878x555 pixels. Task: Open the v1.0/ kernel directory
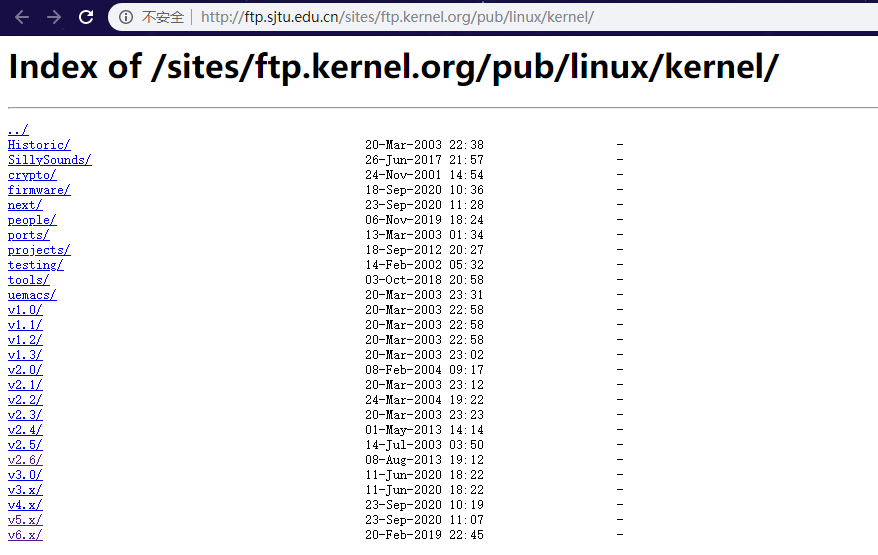pos(25,310)
